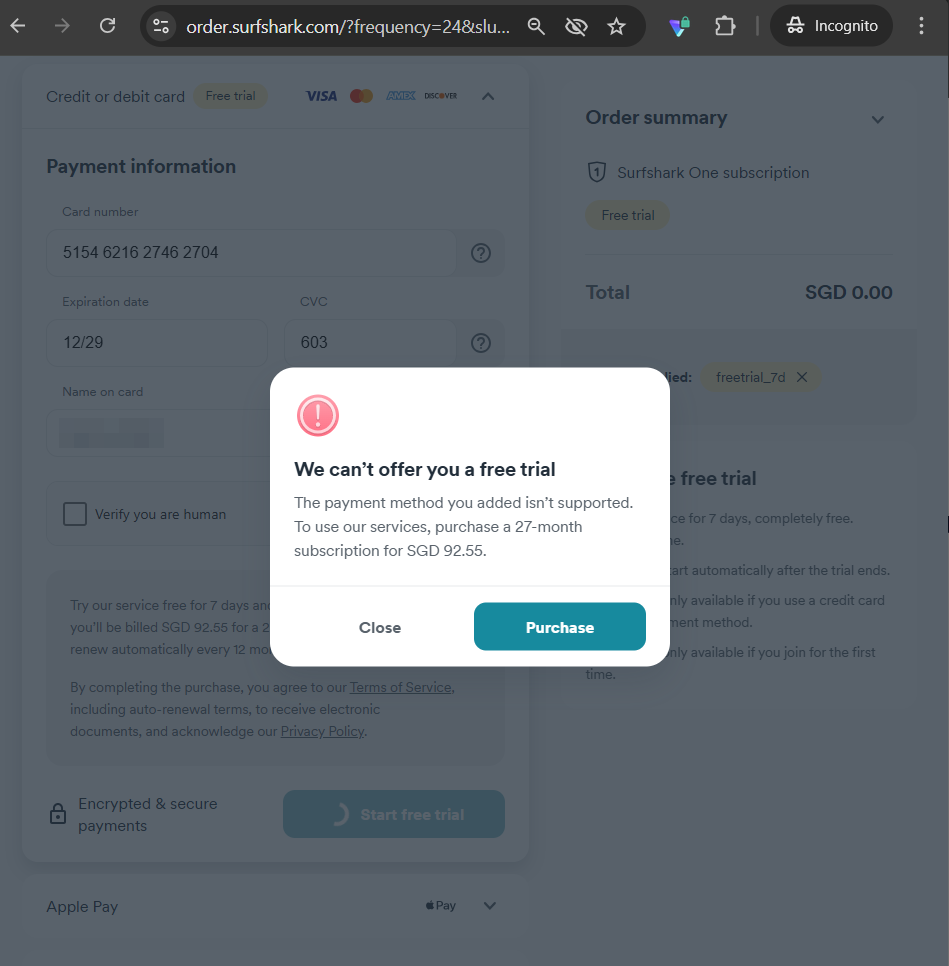Close the free trial error dialog
The height and width of the screenshot is (966, 949).
(x=380, y=627)
